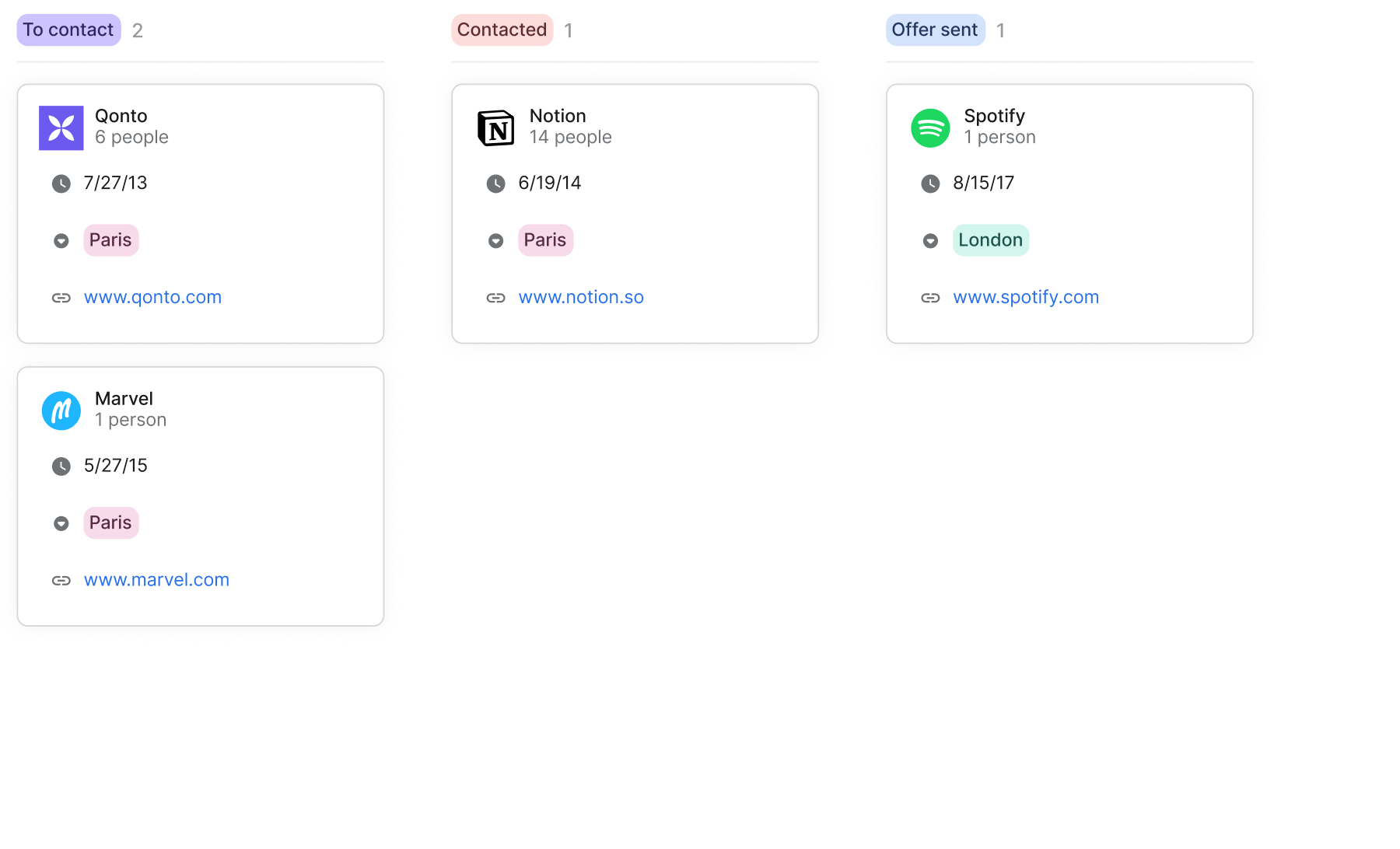Click '1 person' under Spotify
Screen dimensions: 1400x849
coord(999,137)
